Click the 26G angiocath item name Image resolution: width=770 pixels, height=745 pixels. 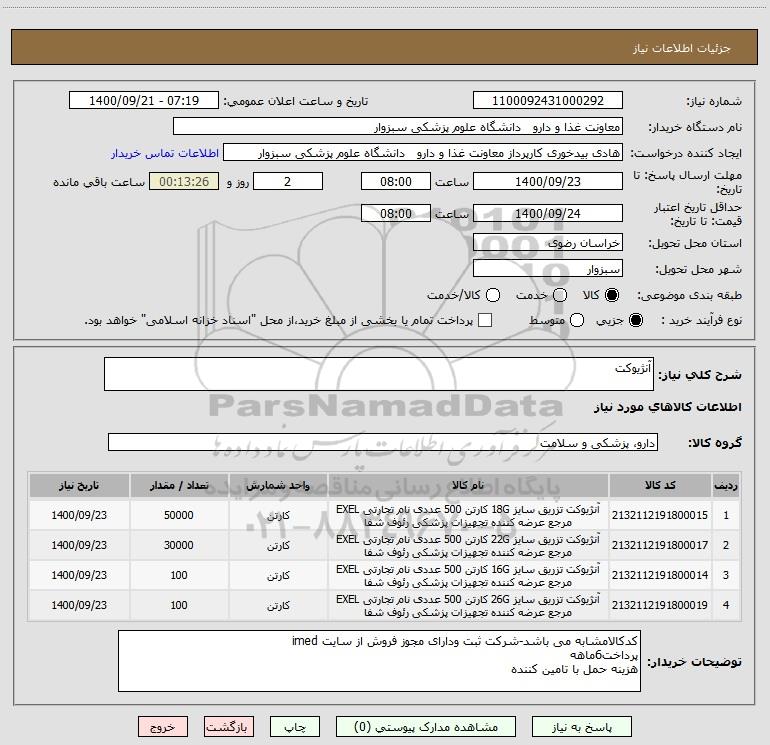(x=468, y=605)
